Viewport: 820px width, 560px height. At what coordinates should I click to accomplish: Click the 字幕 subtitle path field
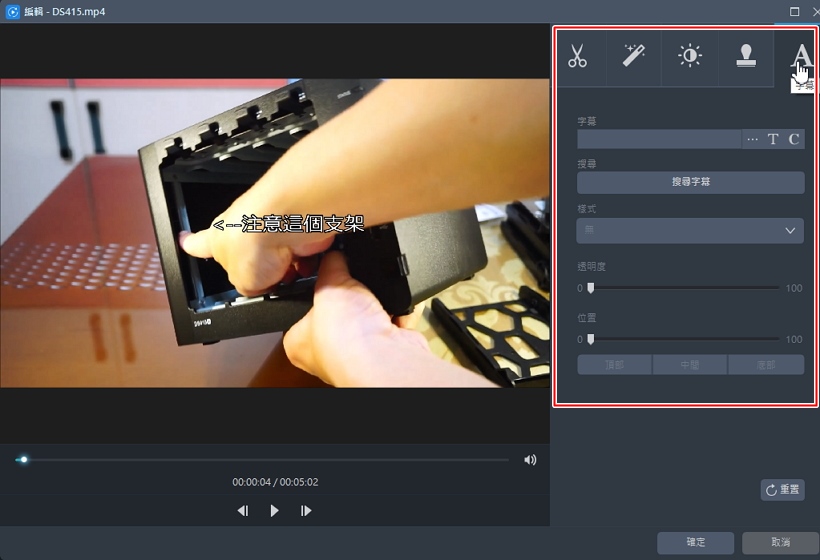658,139
